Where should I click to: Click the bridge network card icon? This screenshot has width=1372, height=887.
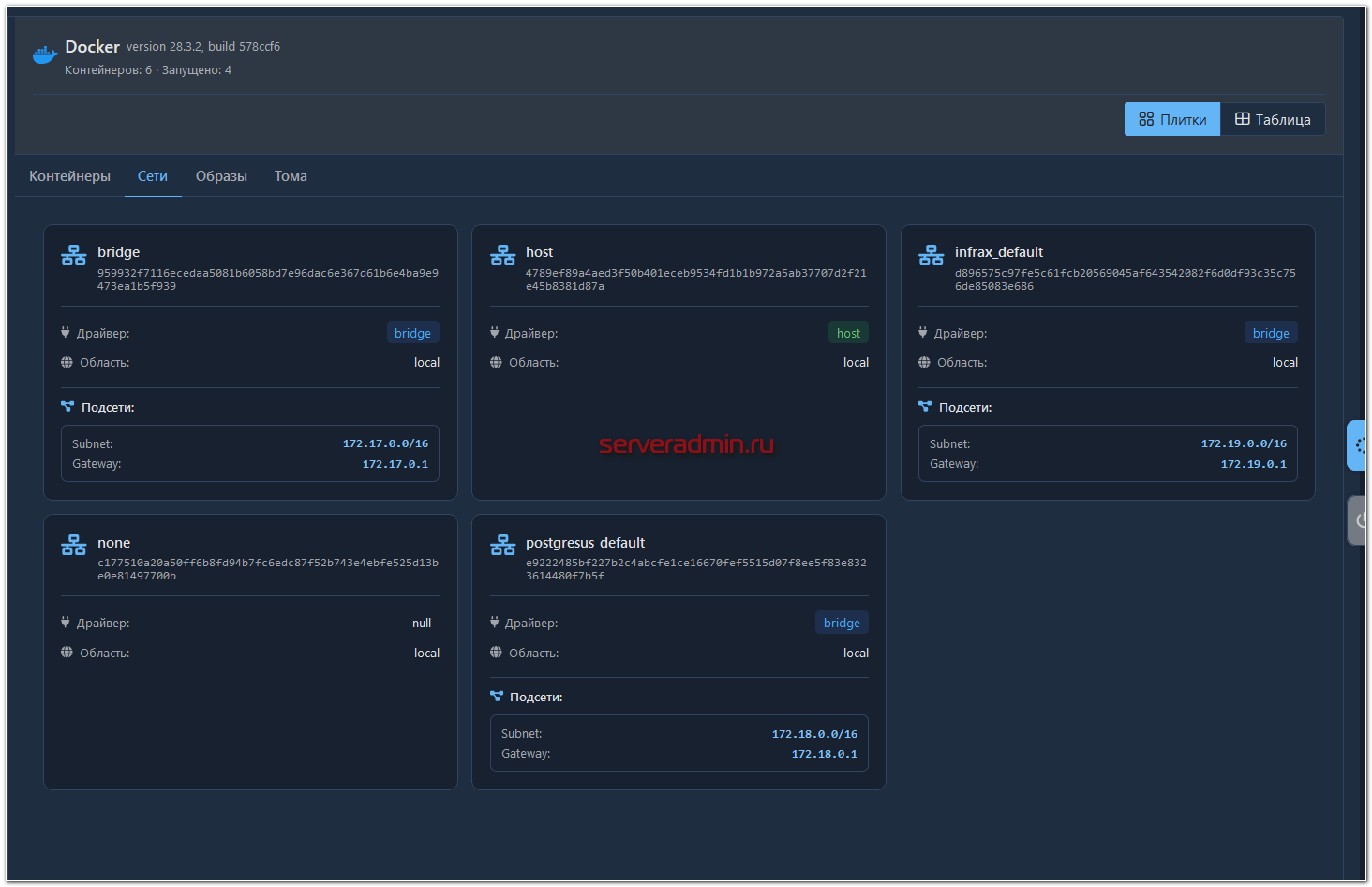(74, 255)
